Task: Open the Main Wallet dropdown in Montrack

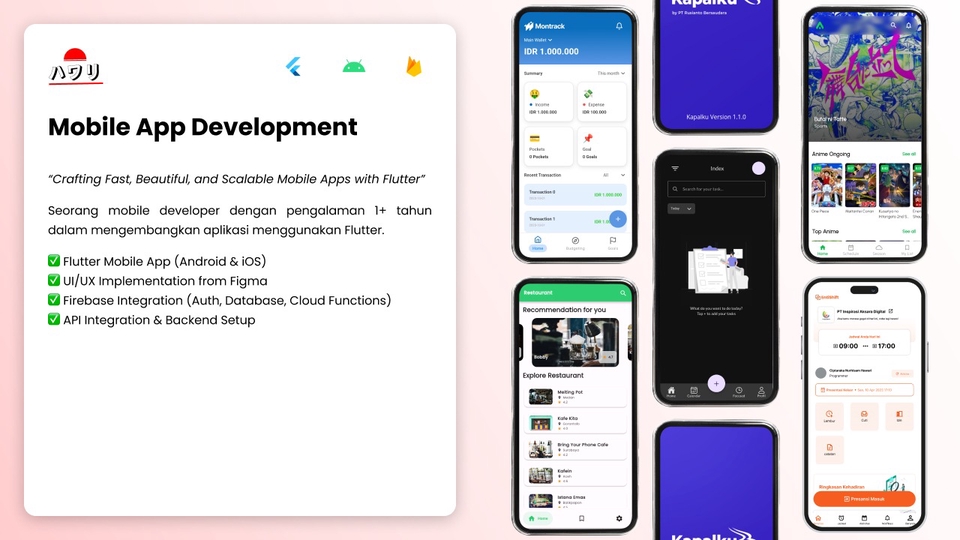Action: click(x=538, y=40)
